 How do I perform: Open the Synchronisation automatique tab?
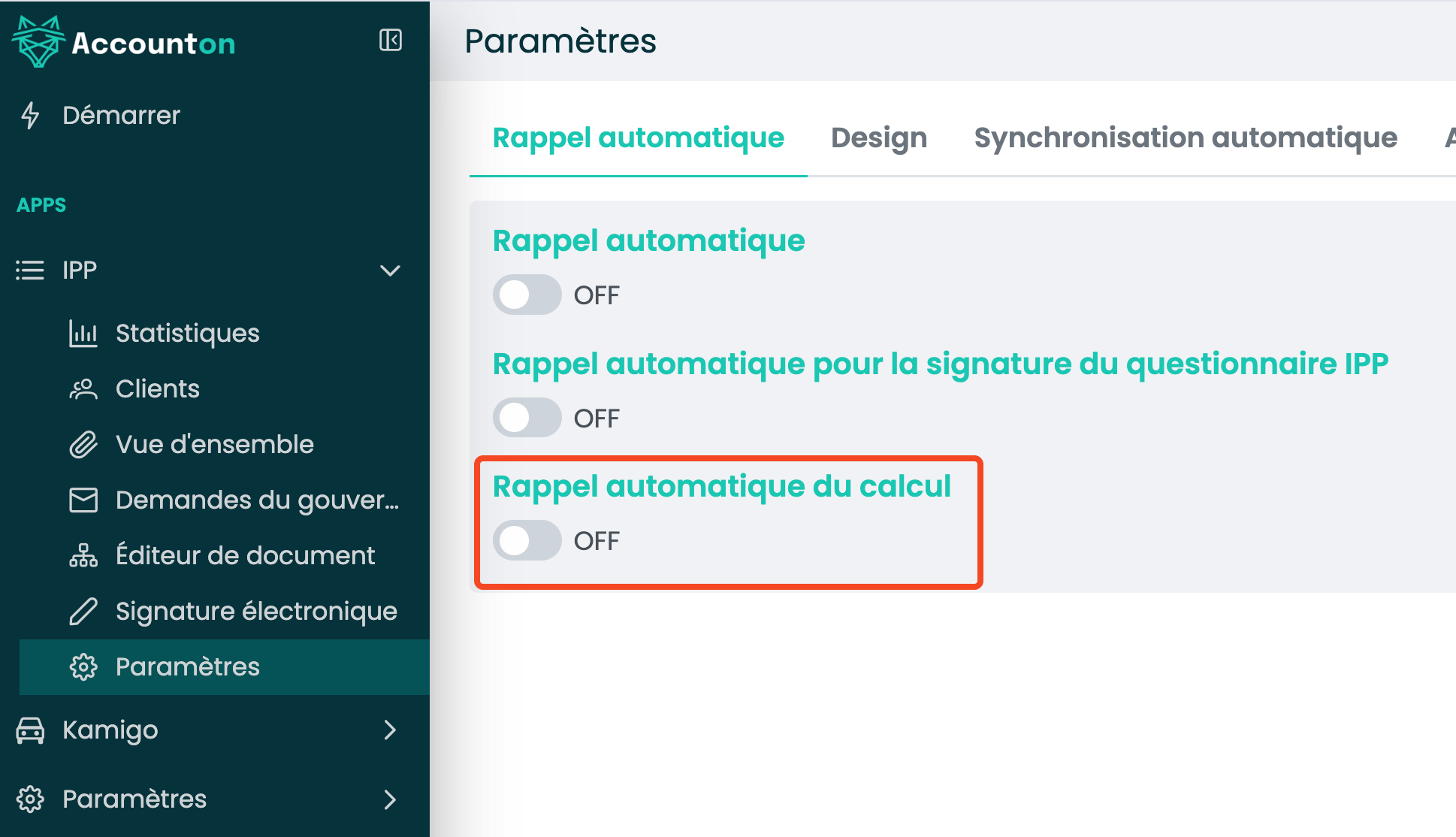(1186, 138)
